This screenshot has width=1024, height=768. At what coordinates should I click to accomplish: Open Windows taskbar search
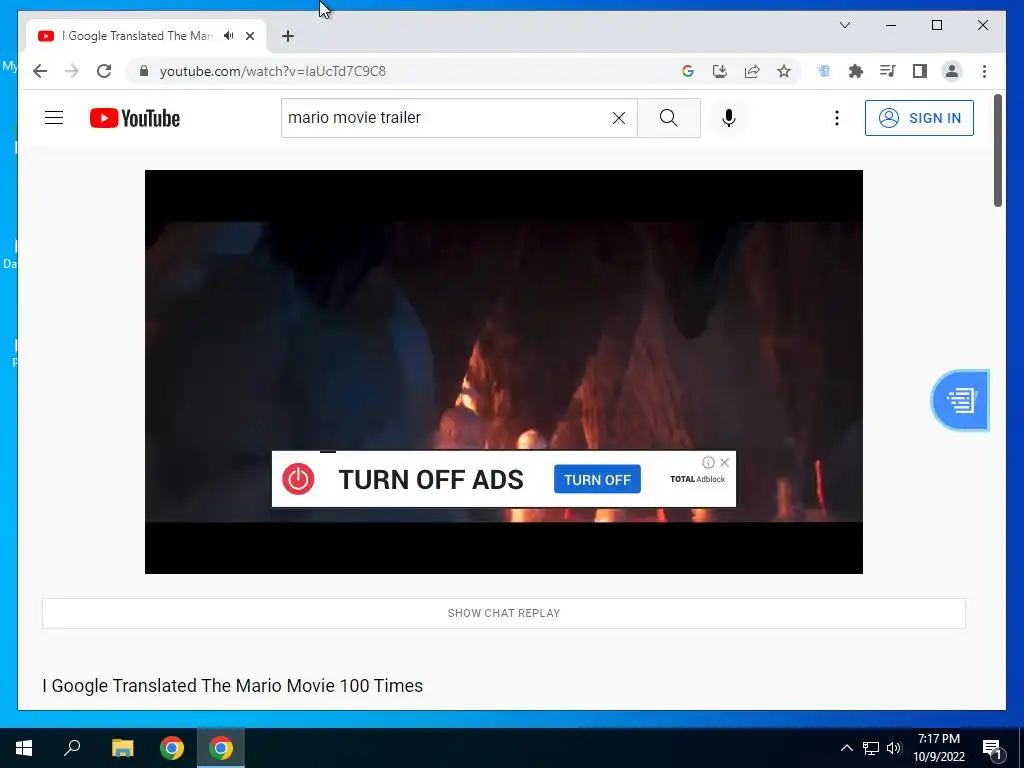tap(72, 748)
